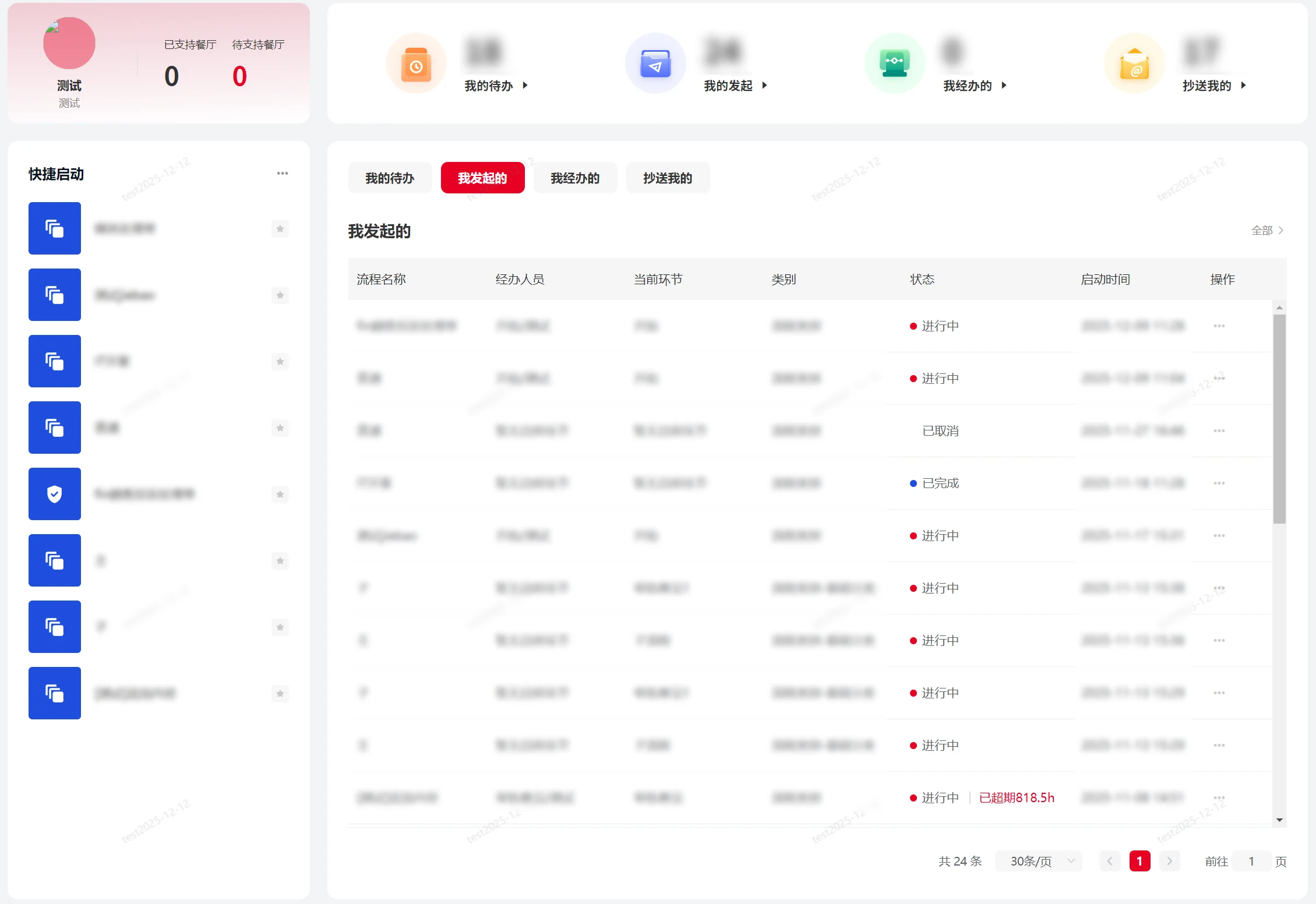Follow the 我的发起 card link
Image resolution: width=1316 pixels, height=904 pixels.
[735, 86]
